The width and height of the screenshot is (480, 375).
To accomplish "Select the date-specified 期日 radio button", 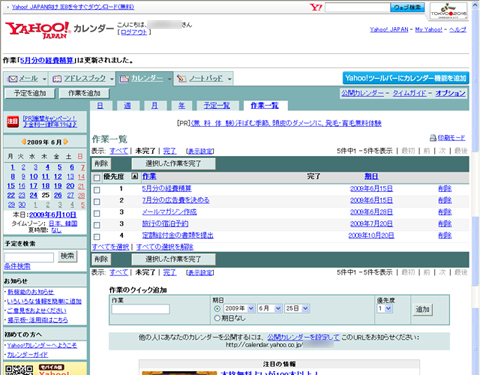I will [217, 308].
